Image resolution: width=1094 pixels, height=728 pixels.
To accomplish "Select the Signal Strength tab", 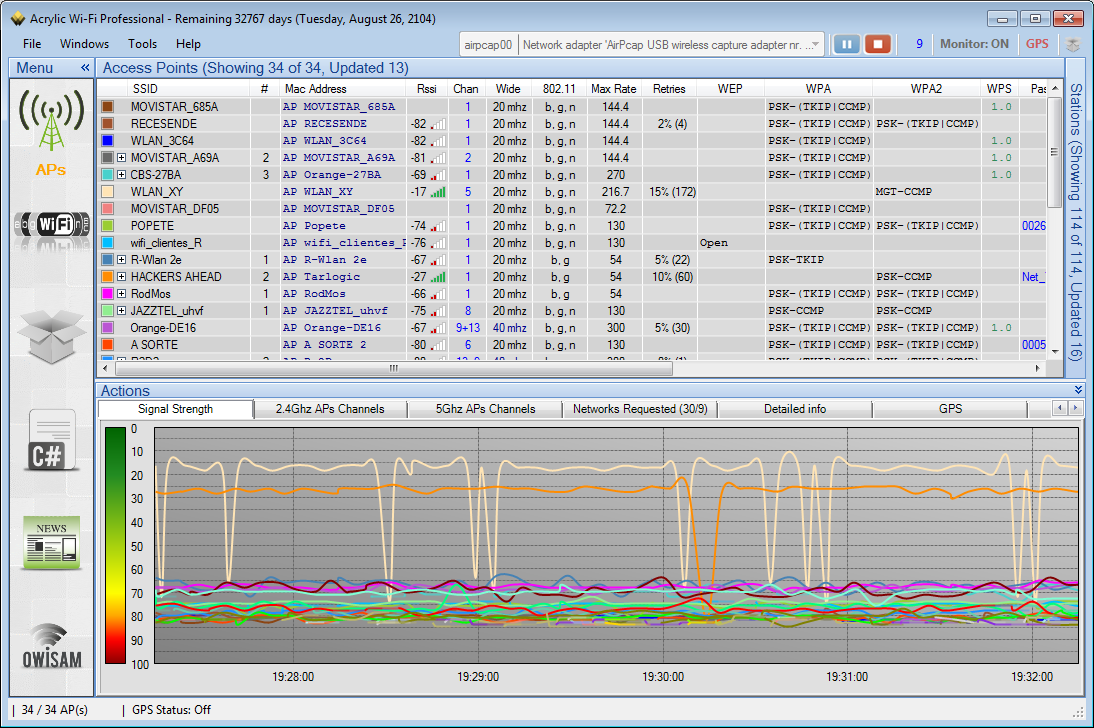I will pyautogui.click(x=175, y=409).
